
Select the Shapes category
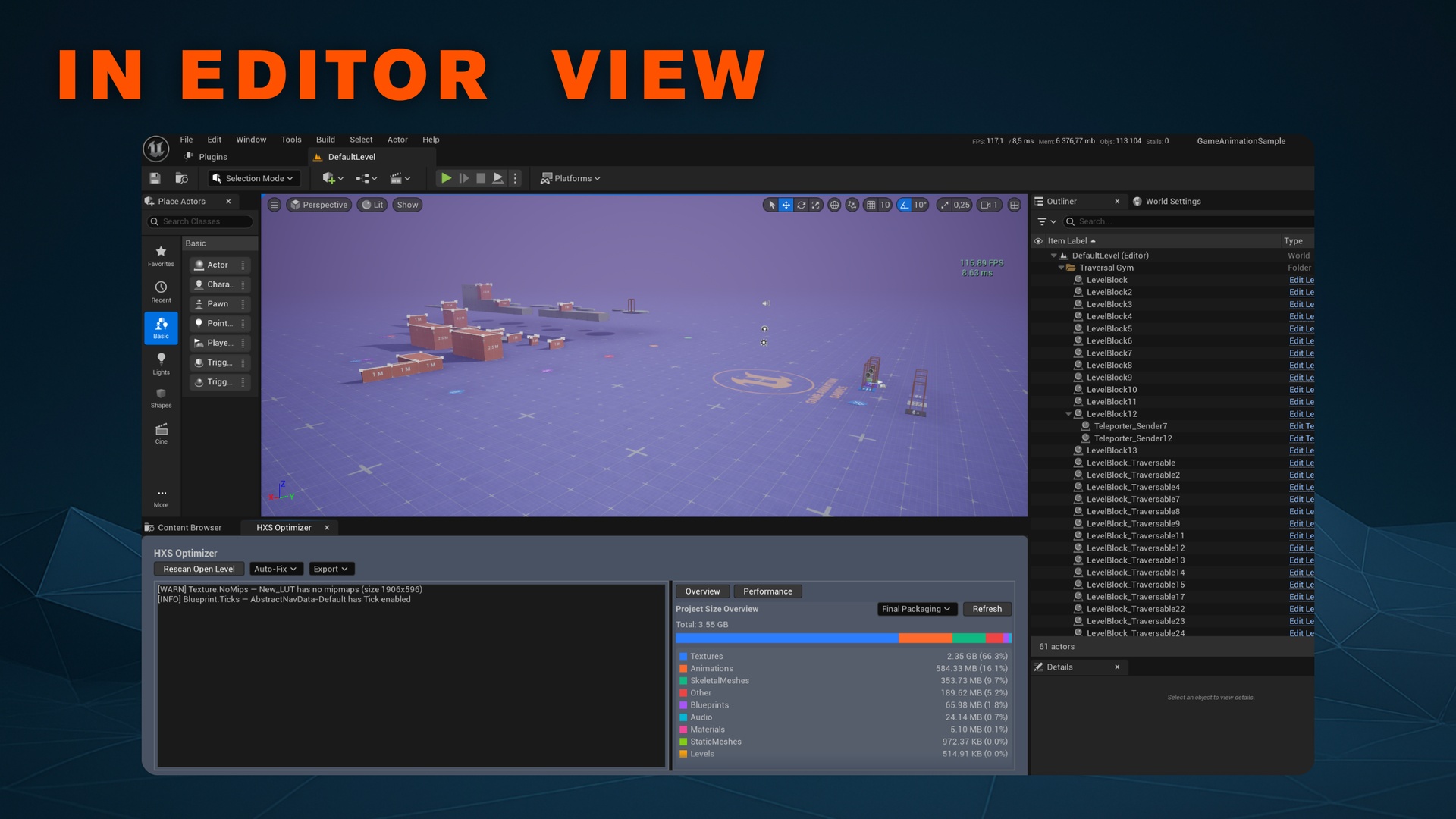point(161,398)
